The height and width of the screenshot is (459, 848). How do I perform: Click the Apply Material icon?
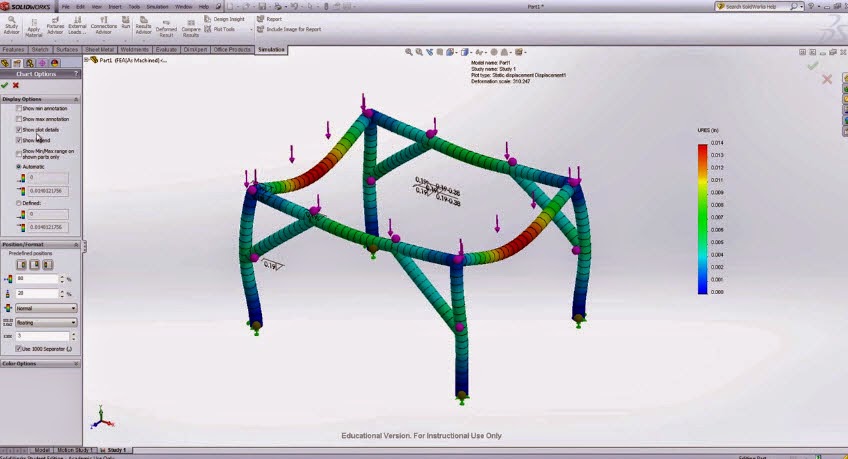pyautogui.click(x=34, y=27)
